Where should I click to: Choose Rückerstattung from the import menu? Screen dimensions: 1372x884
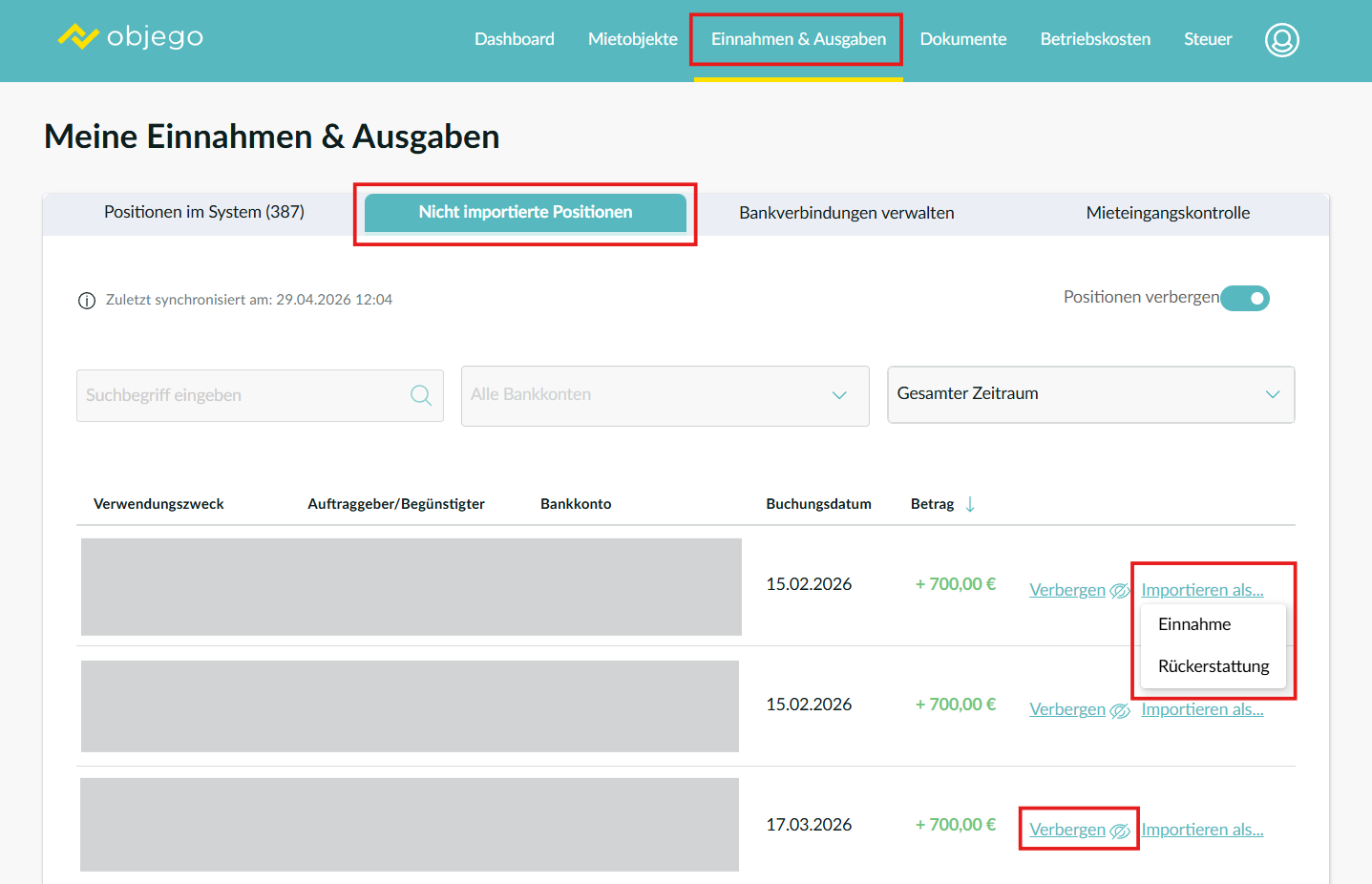click(1213, 666)
